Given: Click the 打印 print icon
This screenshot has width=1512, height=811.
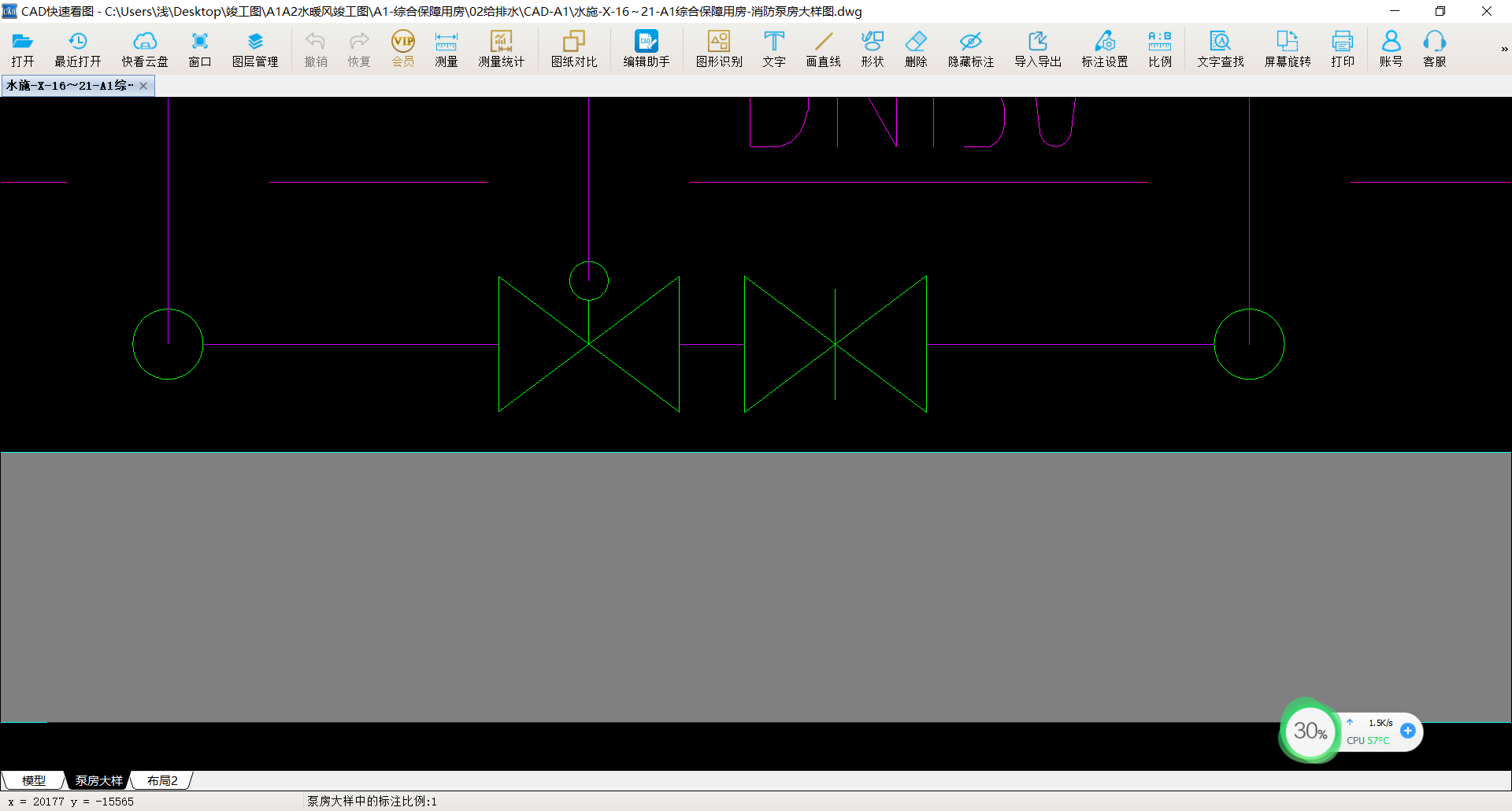Looking at the screenshot, I should [1343, 49].
